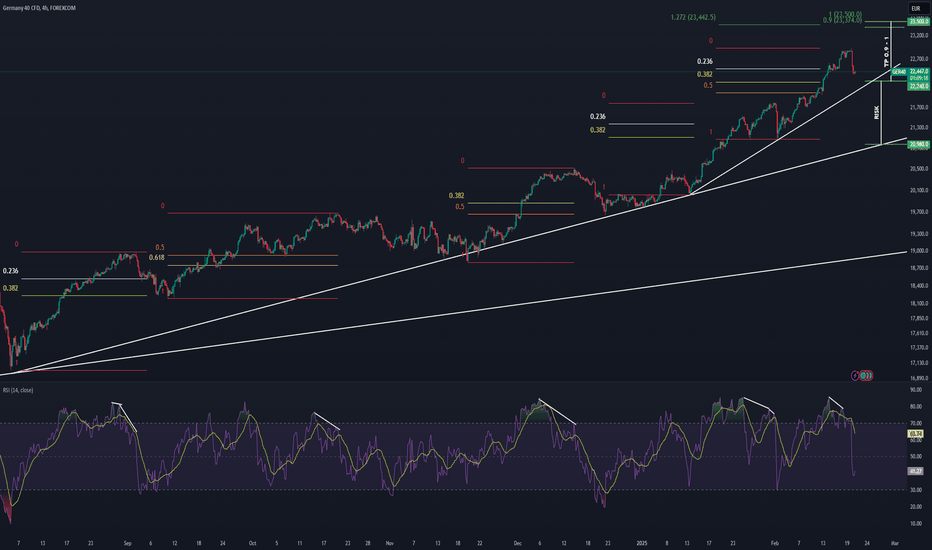This screenshot has height=550, width=932.
Task: Click the TP 0.9 - 1 text label
Action: [x=886, y=52]
